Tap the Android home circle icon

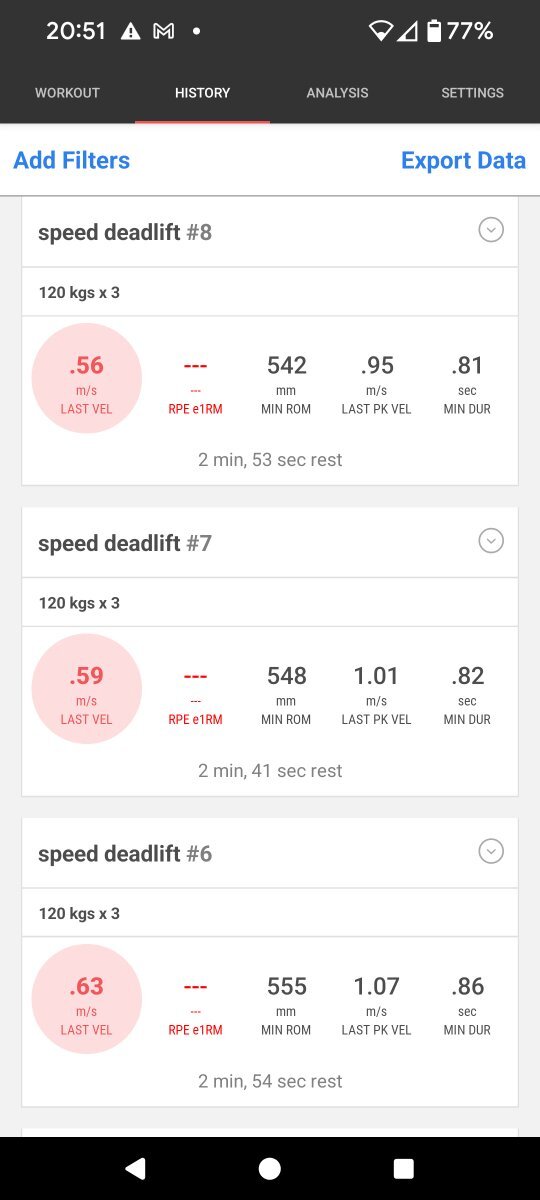[269, 1168]
